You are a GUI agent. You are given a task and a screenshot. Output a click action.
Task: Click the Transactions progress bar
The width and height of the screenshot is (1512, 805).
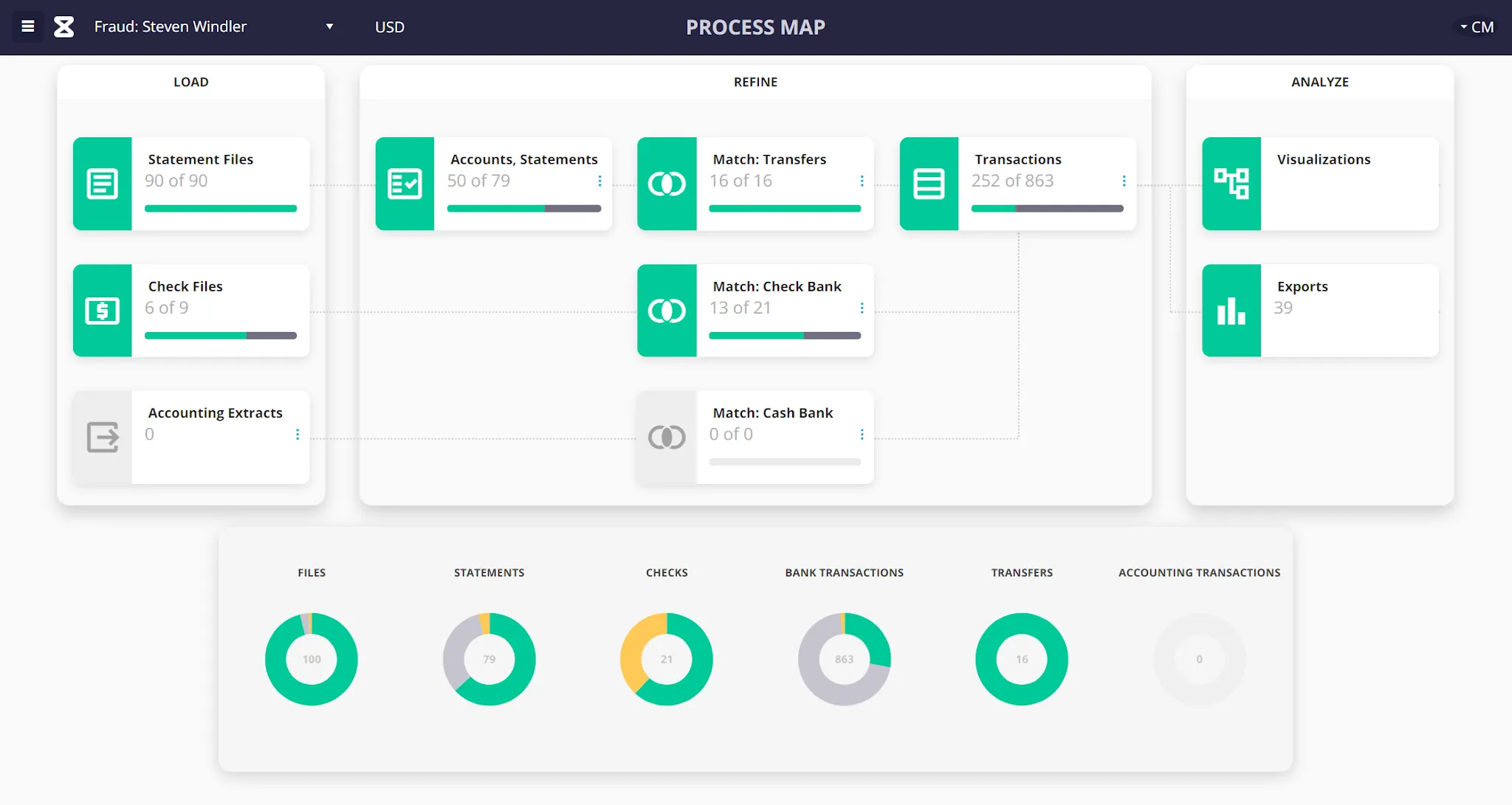click(1047, 208)
